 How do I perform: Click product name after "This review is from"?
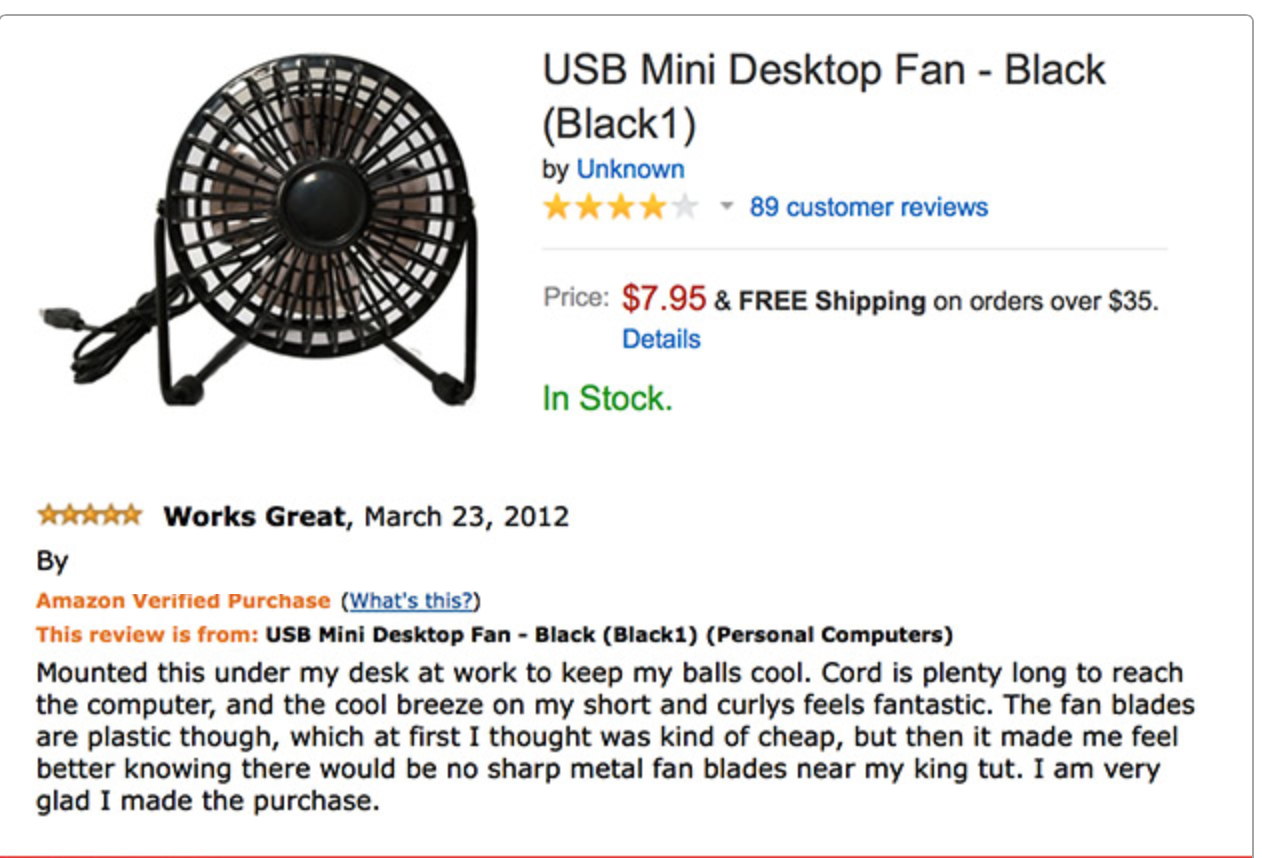pos(609,635)
